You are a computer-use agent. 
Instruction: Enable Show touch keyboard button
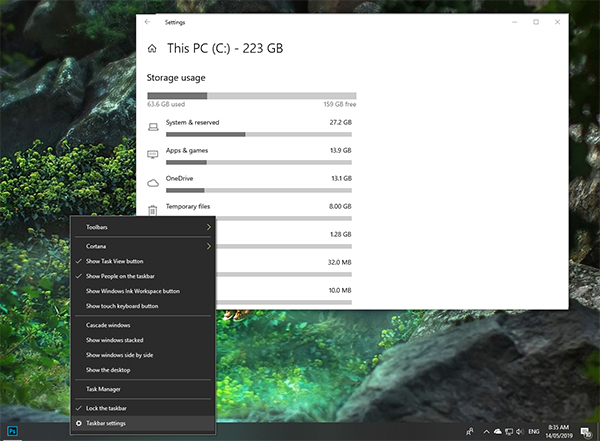(x=143, y=306)
